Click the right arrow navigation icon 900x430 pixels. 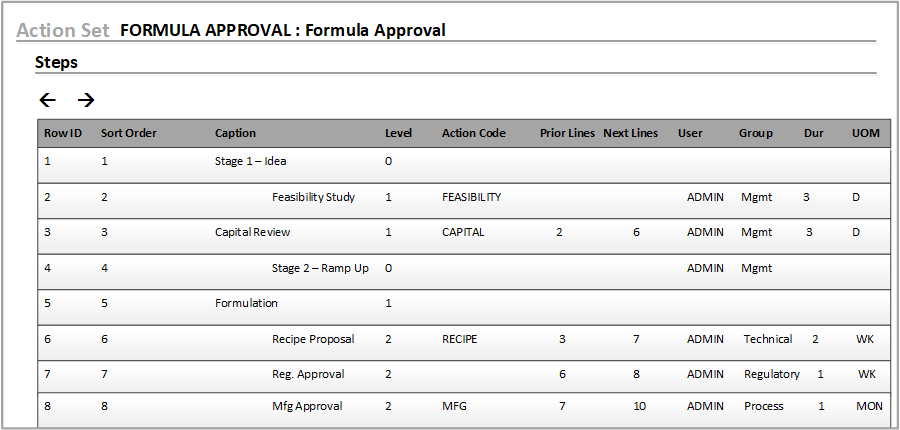click(x=86, y=100)
